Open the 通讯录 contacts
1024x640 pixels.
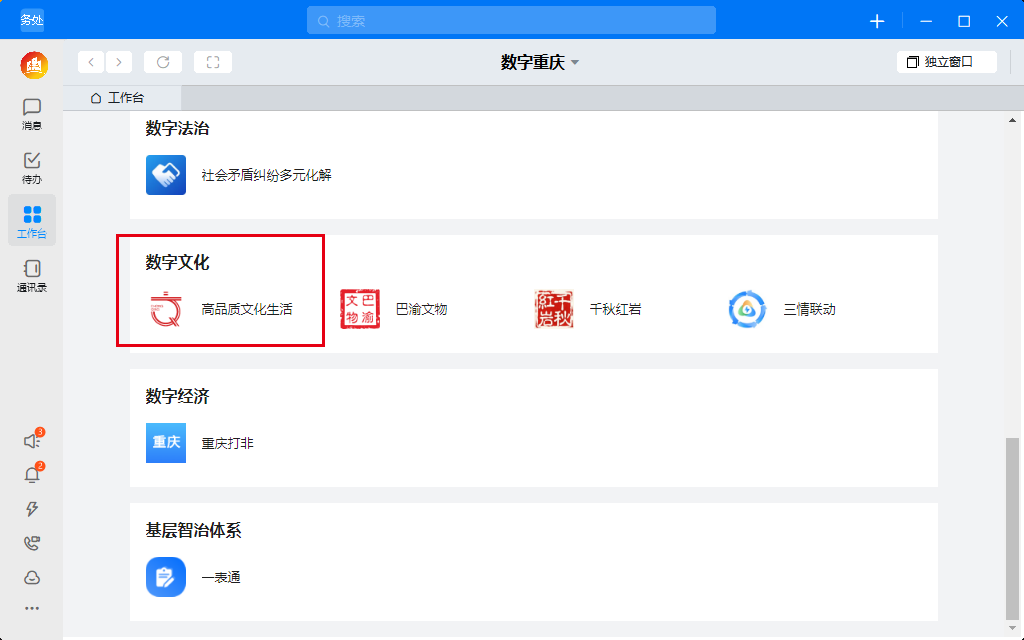coord(31,276)
